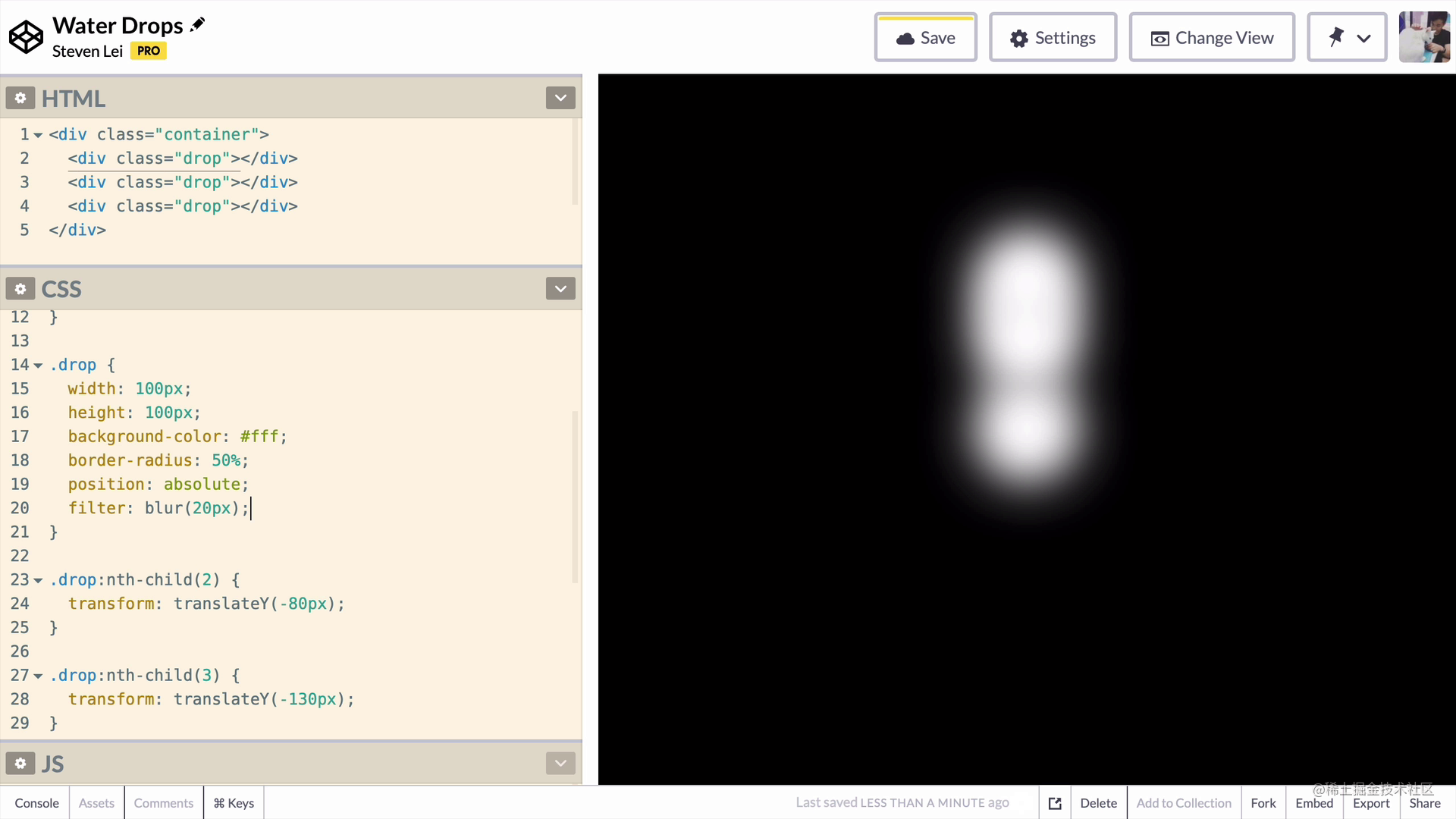This screenshot has height=819, width=1456.
Task: Click the CodePen logo icon
Action: coord(26,37)
